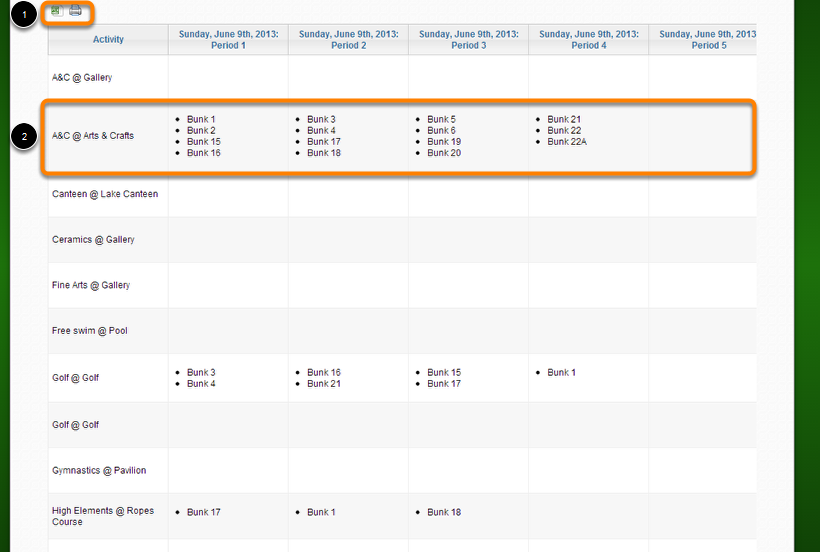The width and height of the screenshot is (820, 552).
Task: Select the Period 4 column header
Action: pyautogui.click(x=588, y=39)
